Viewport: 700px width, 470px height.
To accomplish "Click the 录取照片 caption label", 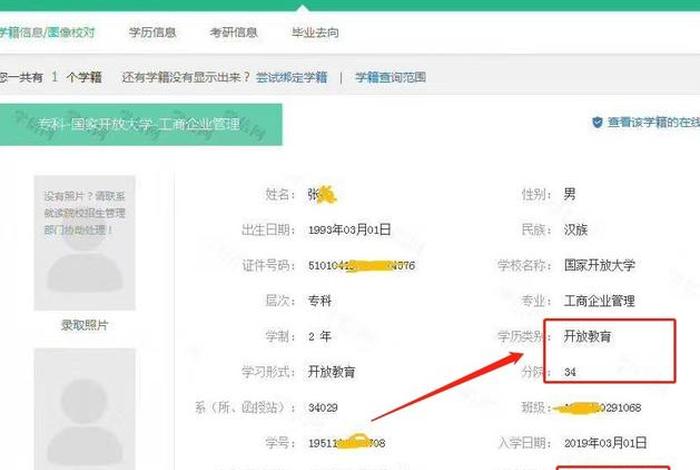I will (84, 326).
